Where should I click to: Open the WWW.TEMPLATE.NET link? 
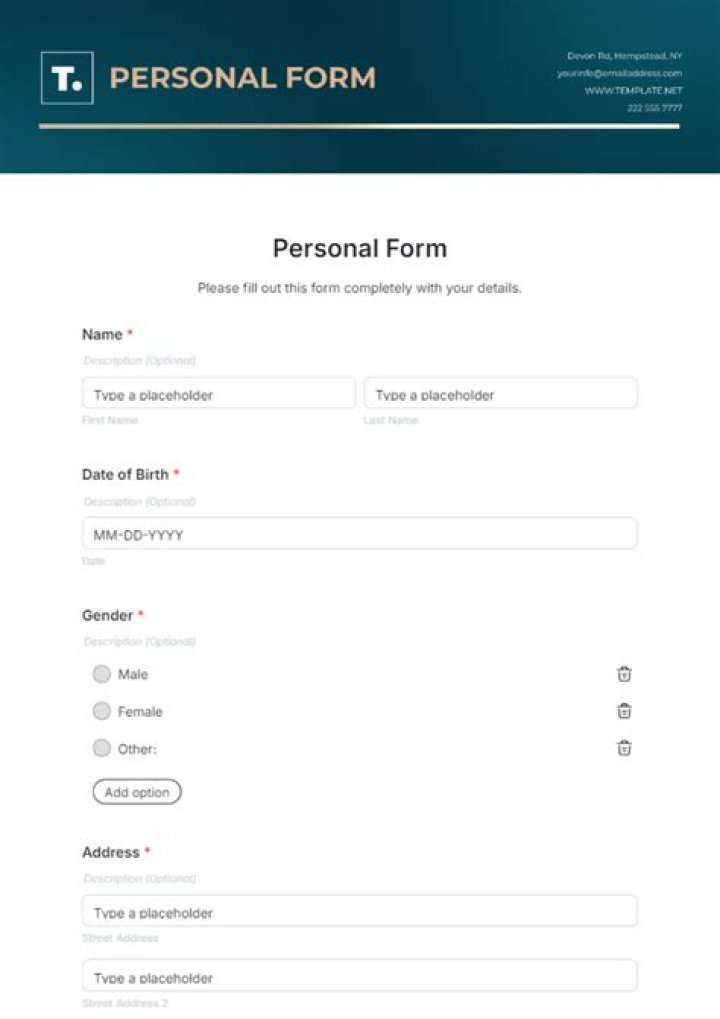coord(633,90)
